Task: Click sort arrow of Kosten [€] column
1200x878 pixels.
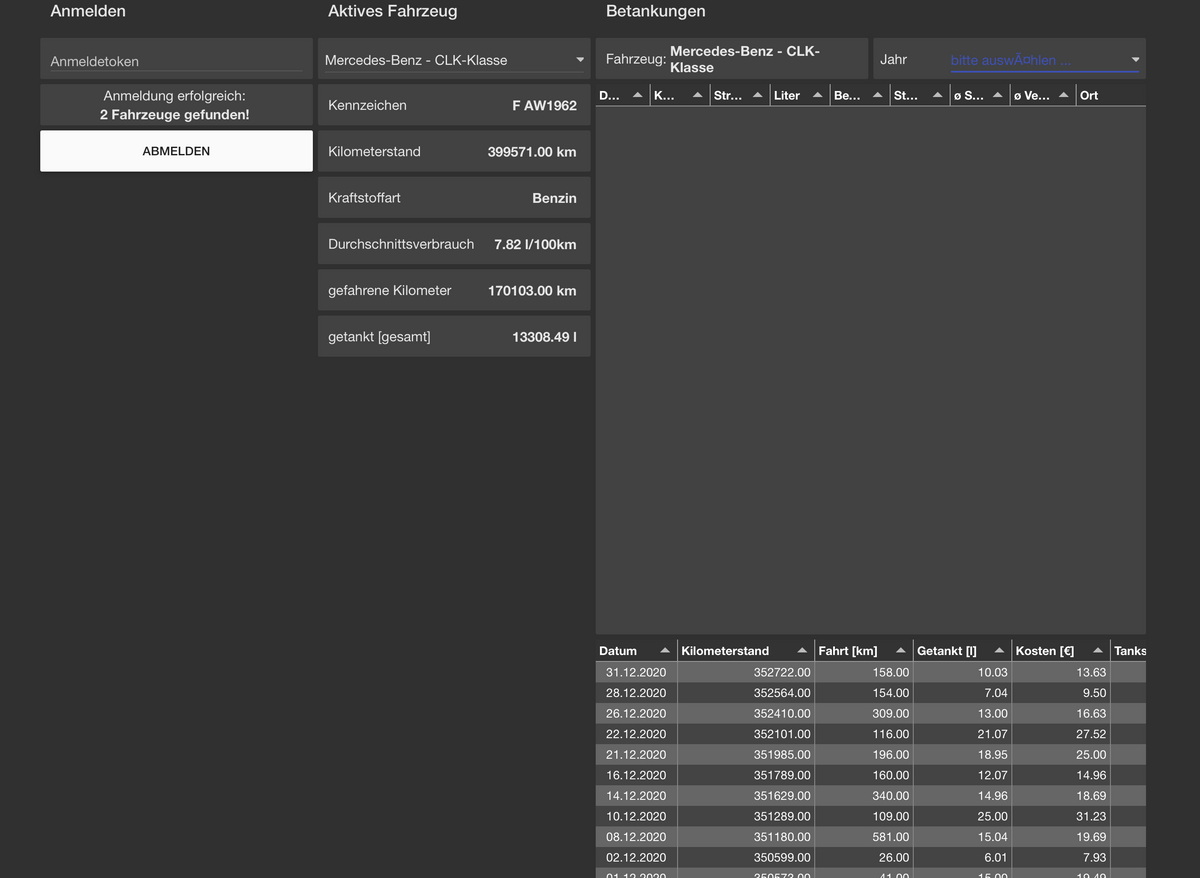Action: (1098, 651)
